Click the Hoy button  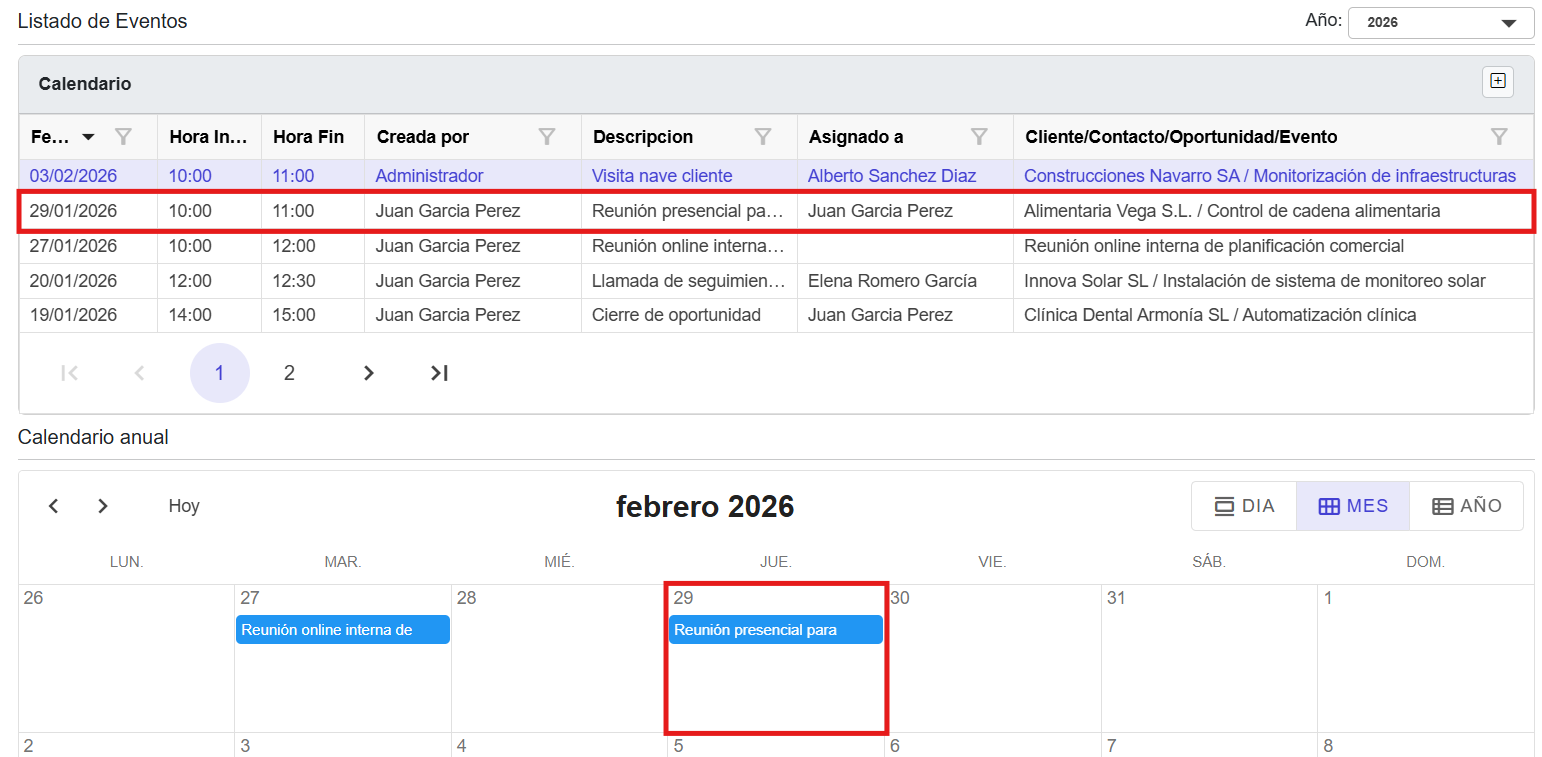pyautogui.click(x=184, y=506)
